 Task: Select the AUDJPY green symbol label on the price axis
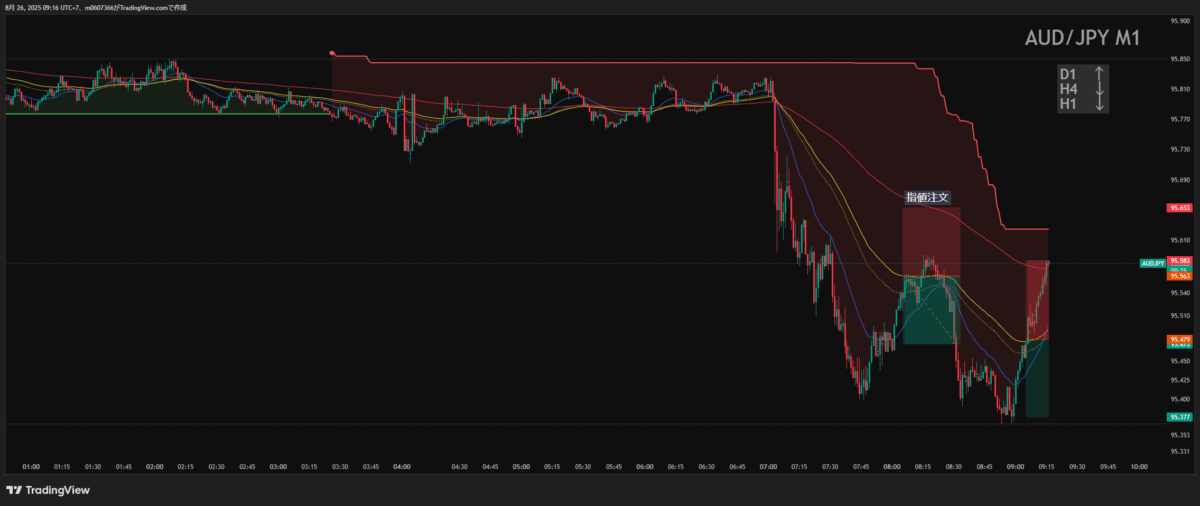pos(1153,263)
